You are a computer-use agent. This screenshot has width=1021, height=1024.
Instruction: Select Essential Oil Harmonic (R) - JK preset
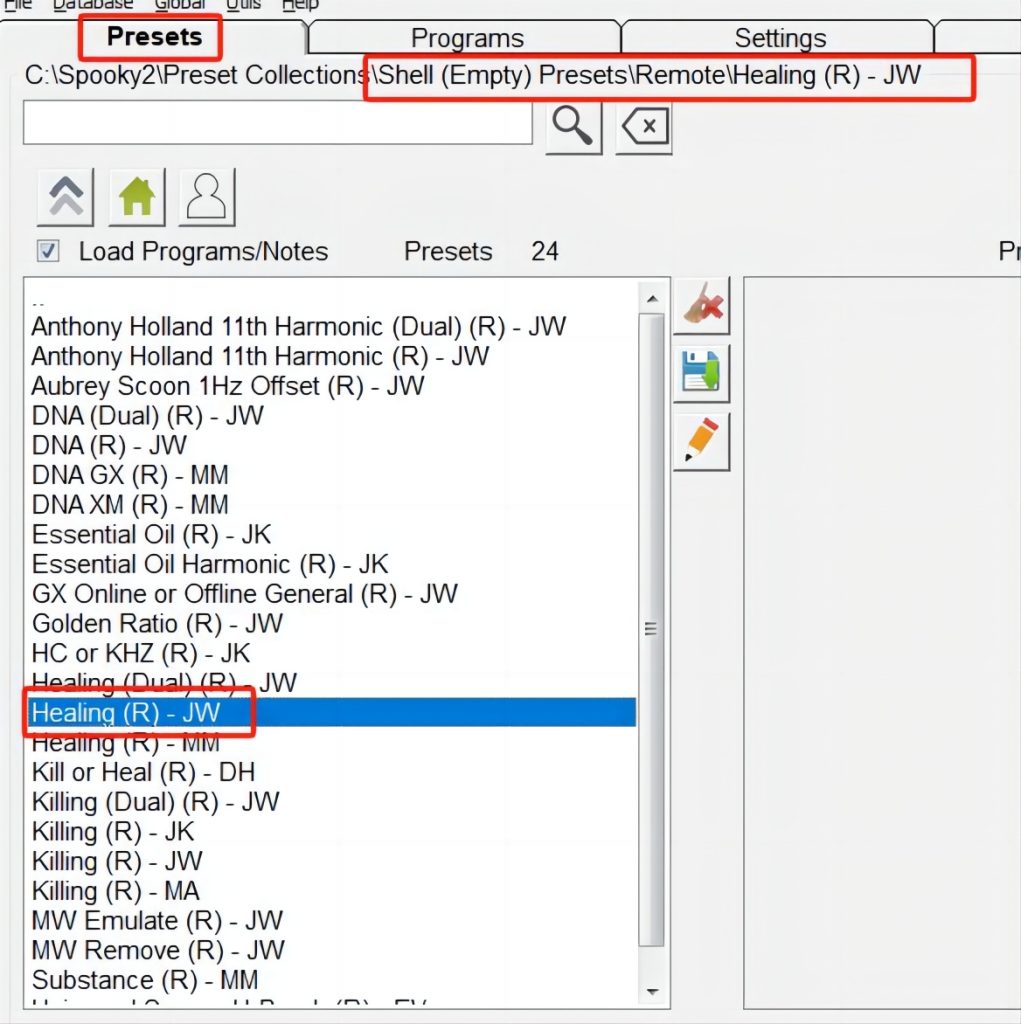[x=210, y=564]
